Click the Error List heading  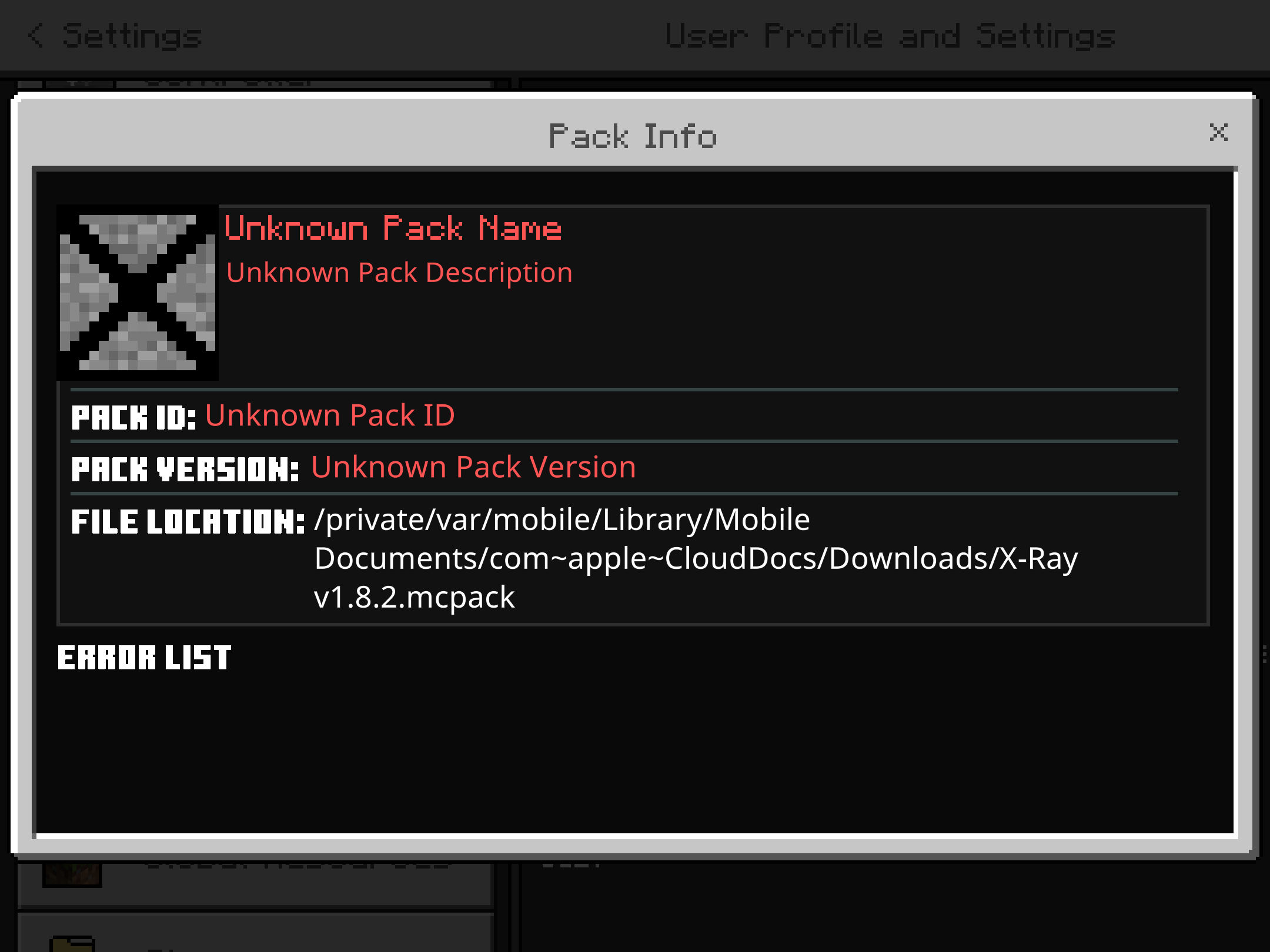pos(144,657)
